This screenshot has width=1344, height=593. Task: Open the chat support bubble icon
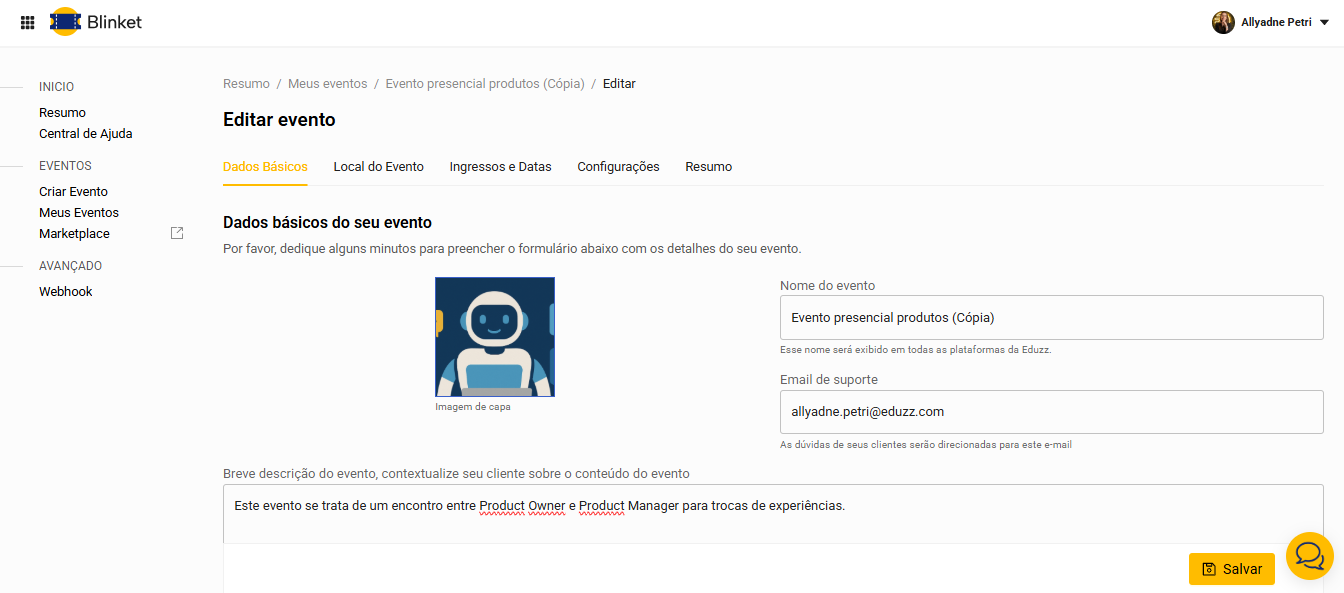tap(1310, 555)
